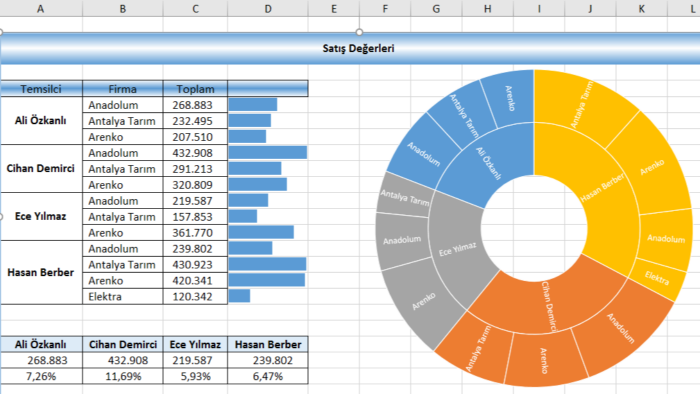Viewport: 700px width, 394px height.
Task: Select column D header
Action: pyautogui.click(x=267, y=8)
